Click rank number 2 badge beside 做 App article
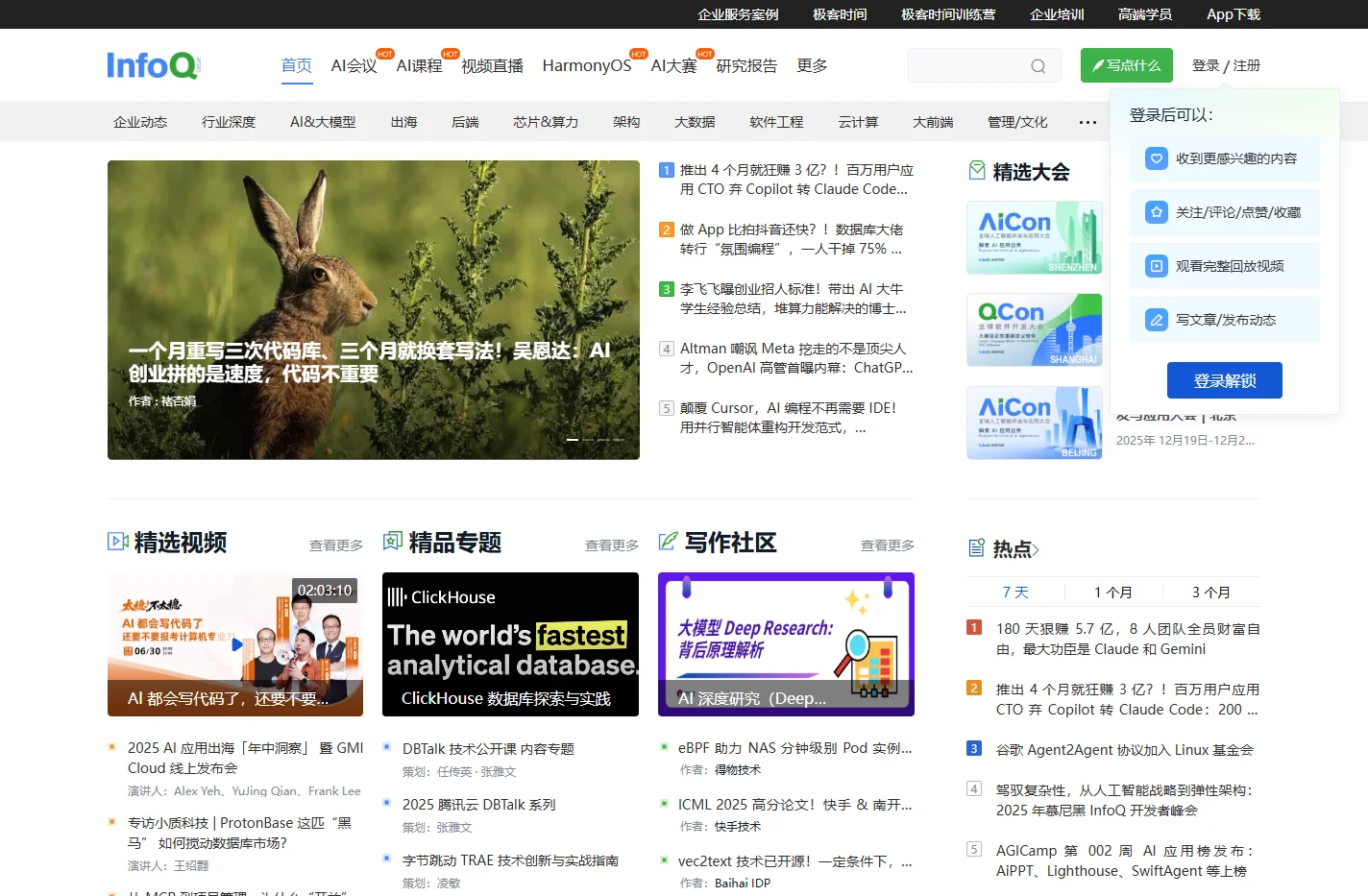The image size is (1368, 896). [x=667, y=230]
